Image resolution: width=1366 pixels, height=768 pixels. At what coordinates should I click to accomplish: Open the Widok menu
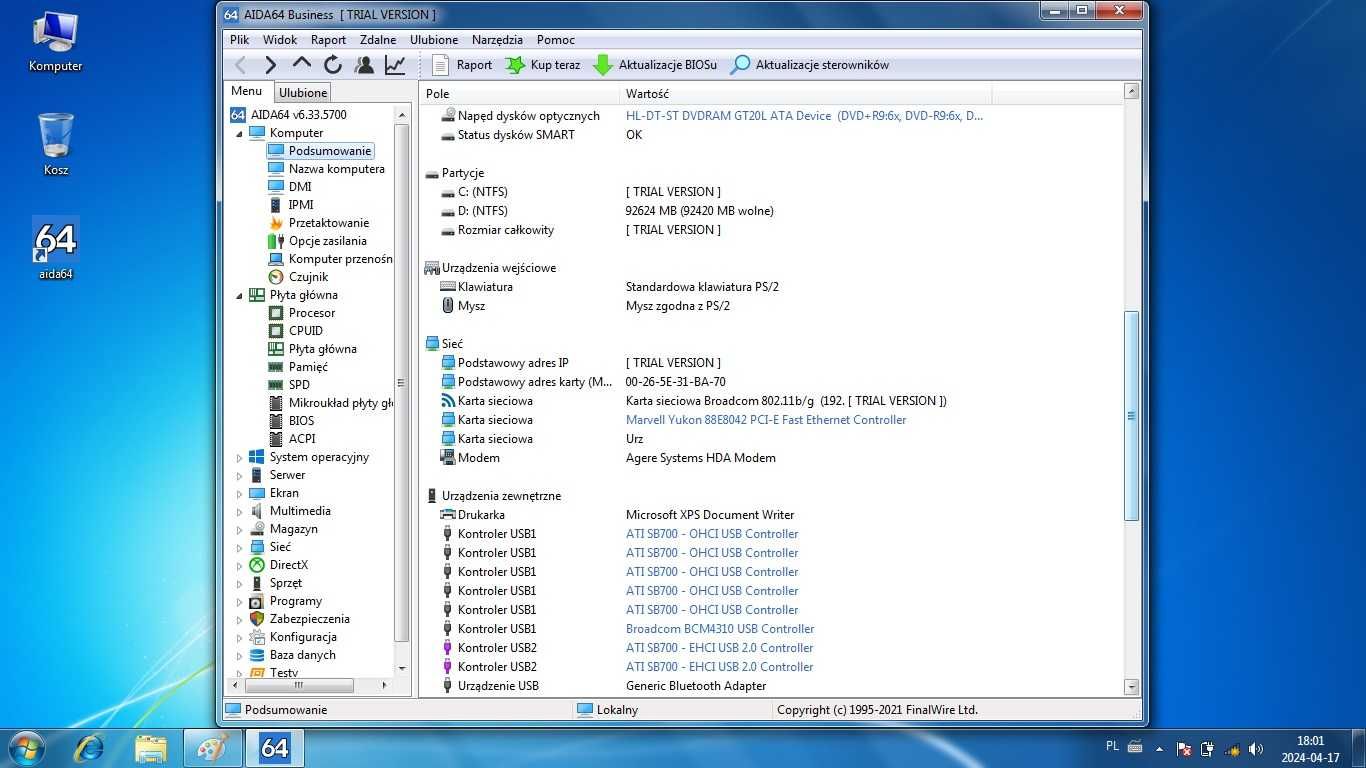(280, 40)
